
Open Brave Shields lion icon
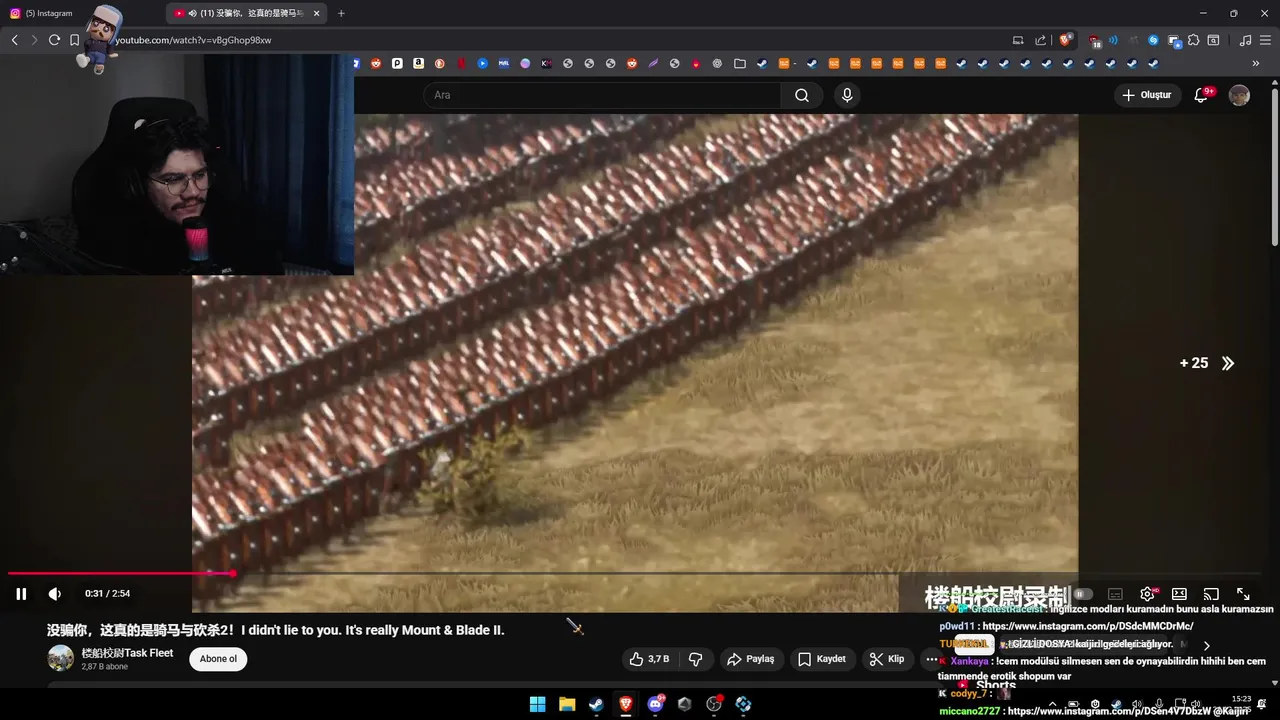pyautogui.click(x=1065, y=40)
